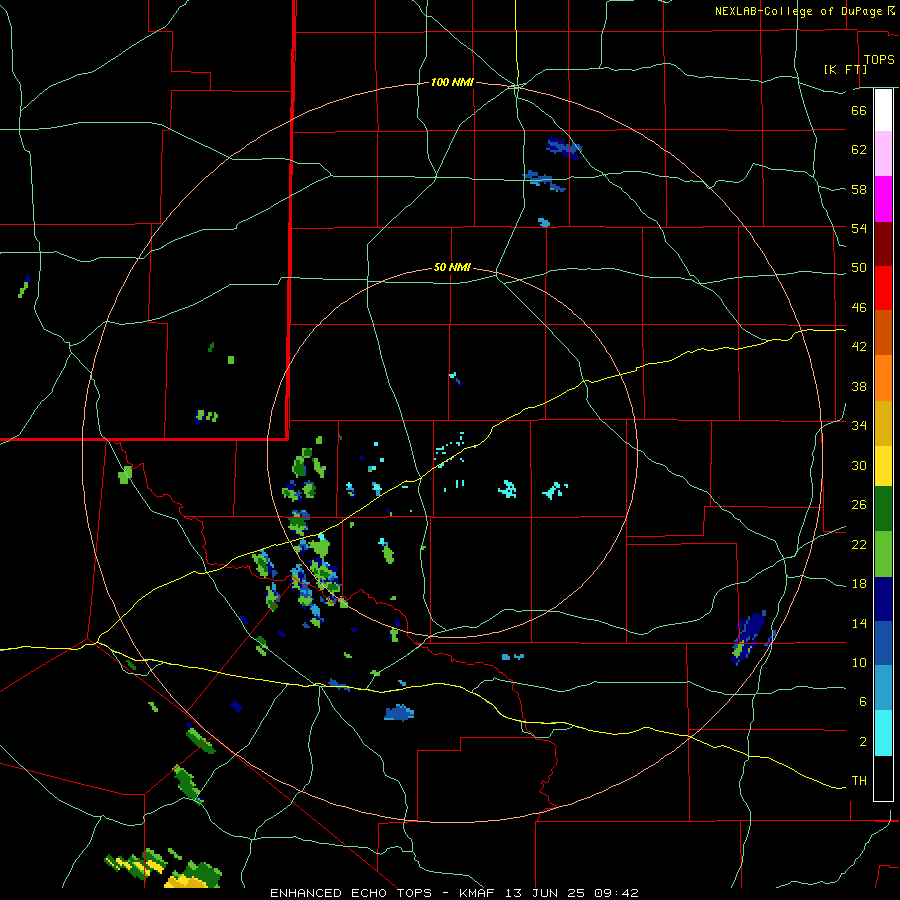Click the '42' legend value
Image resolution: width=900 pixels, height=900 pixels.
(x=859, y=347)
